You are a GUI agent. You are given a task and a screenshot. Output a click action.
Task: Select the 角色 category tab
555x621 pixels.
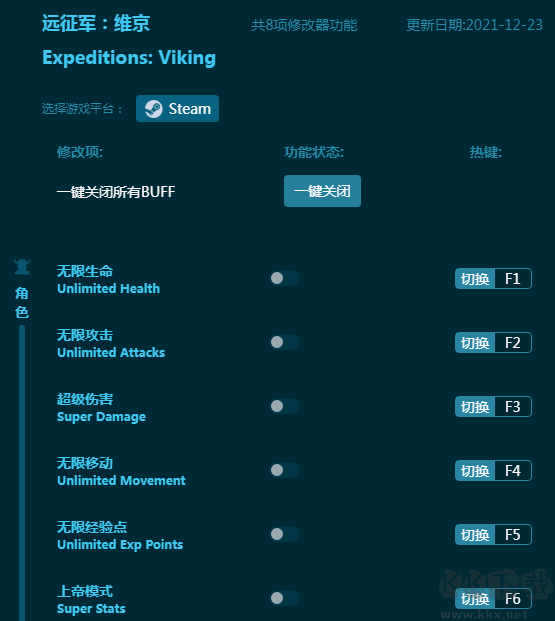coord(22,303)
